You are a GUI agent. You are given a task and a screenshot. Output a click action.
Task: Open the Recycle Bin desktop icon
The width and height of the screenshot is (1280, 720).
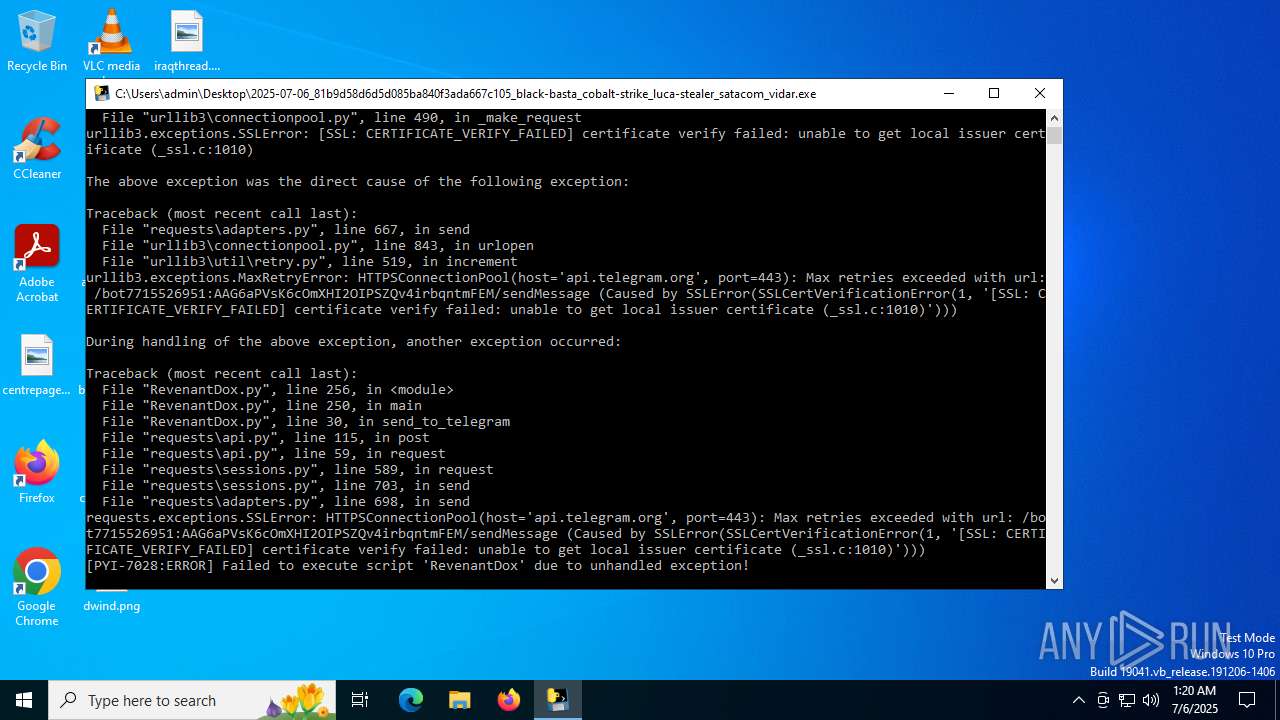[37, 42]
